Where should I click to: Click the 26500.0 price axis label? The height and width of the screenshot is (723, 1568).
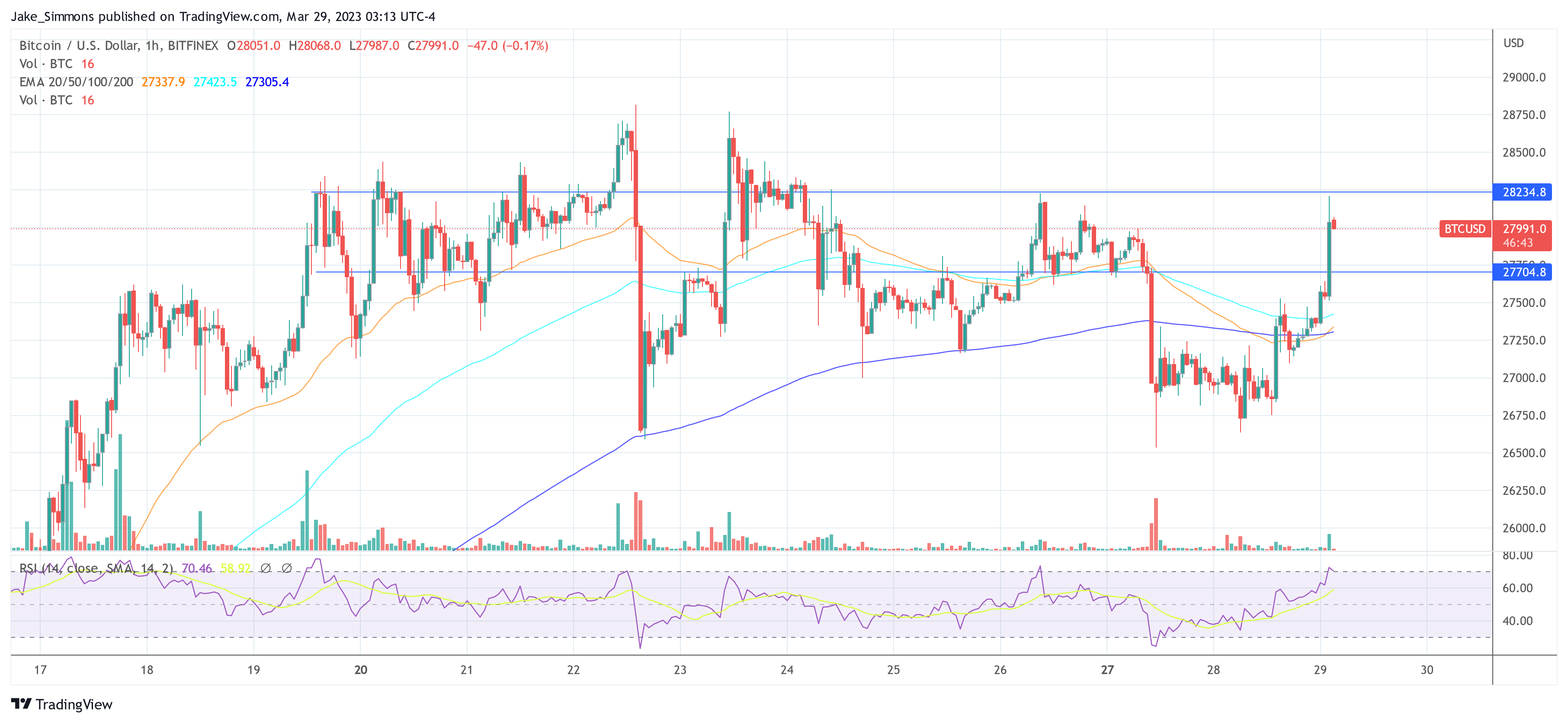pyautogui.click(x=1523, y=454)
